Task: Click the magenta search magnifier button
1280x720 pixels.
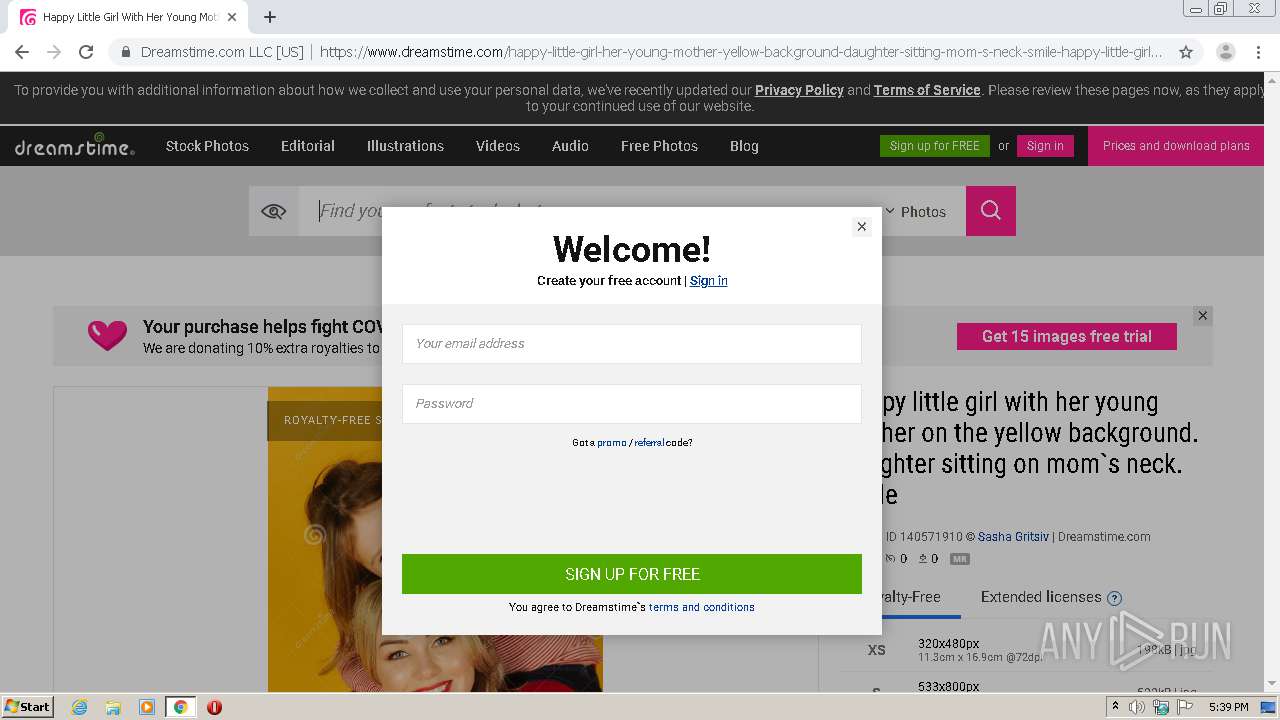Action: click(991, 210)
